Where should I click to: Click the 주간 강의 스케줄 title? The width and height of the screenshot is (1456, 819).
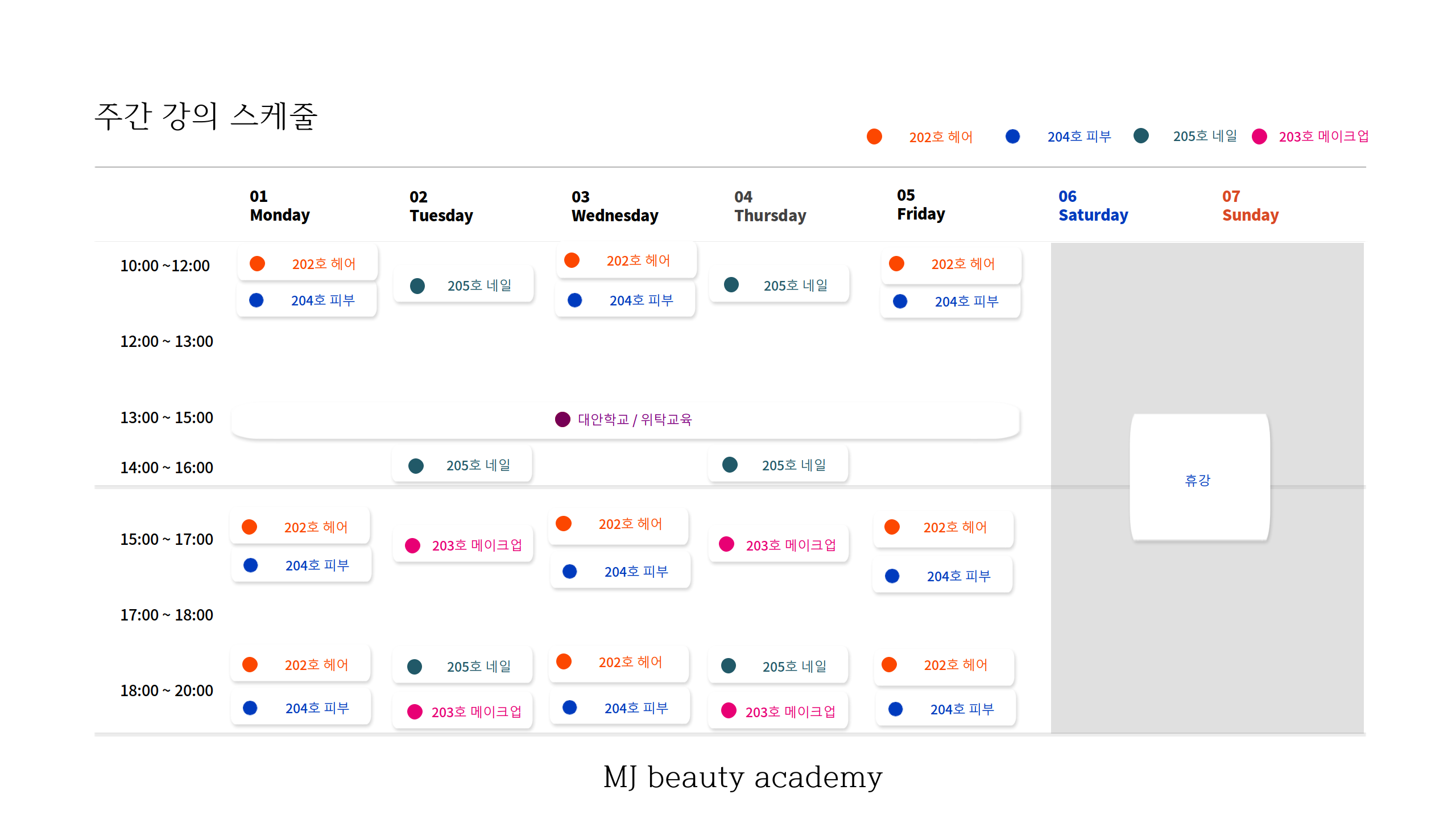pyautogui.click(x=206, y=116)
